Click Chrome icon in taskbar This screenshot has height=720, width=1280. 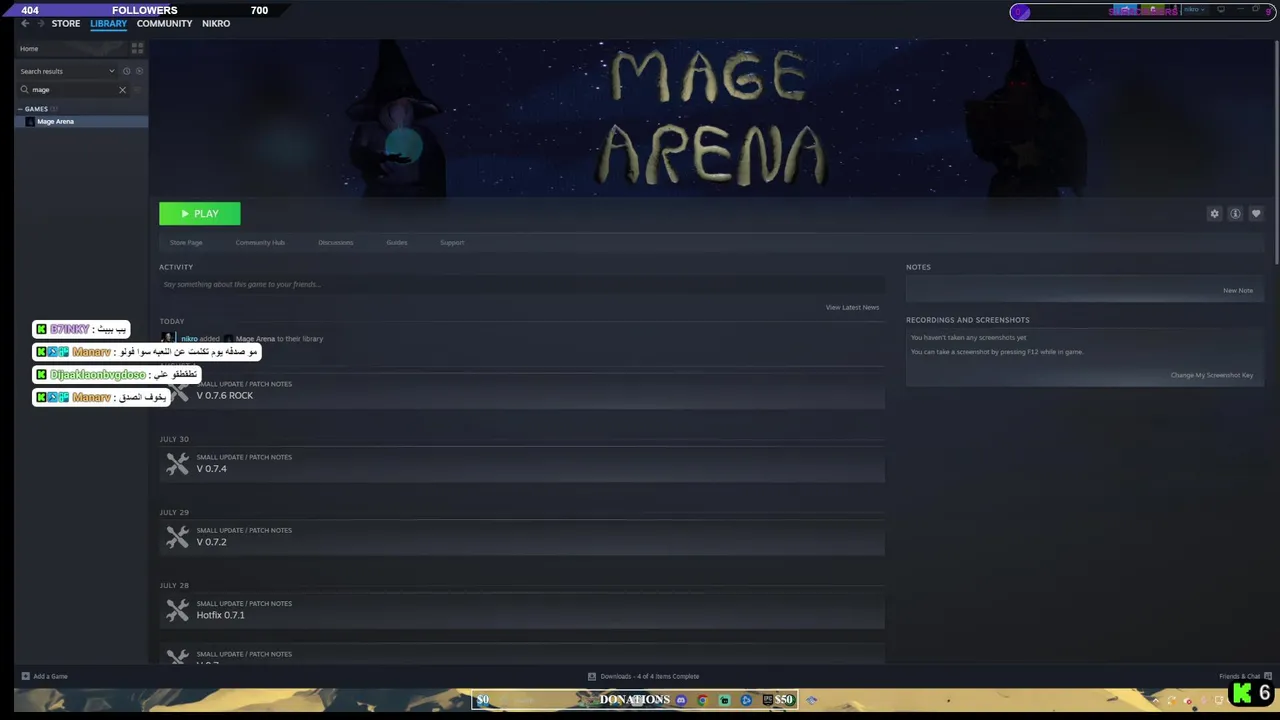click(x=702, y=700)
